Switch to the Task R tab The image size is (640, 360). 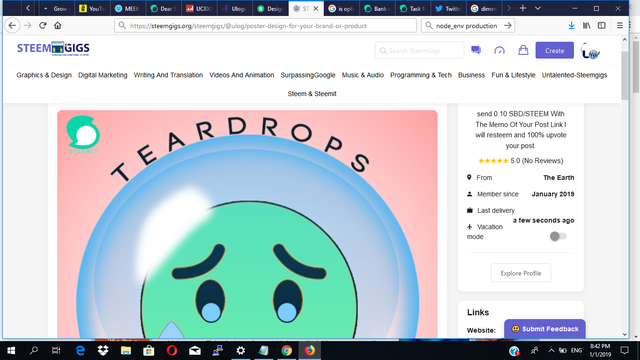(412, 9)
